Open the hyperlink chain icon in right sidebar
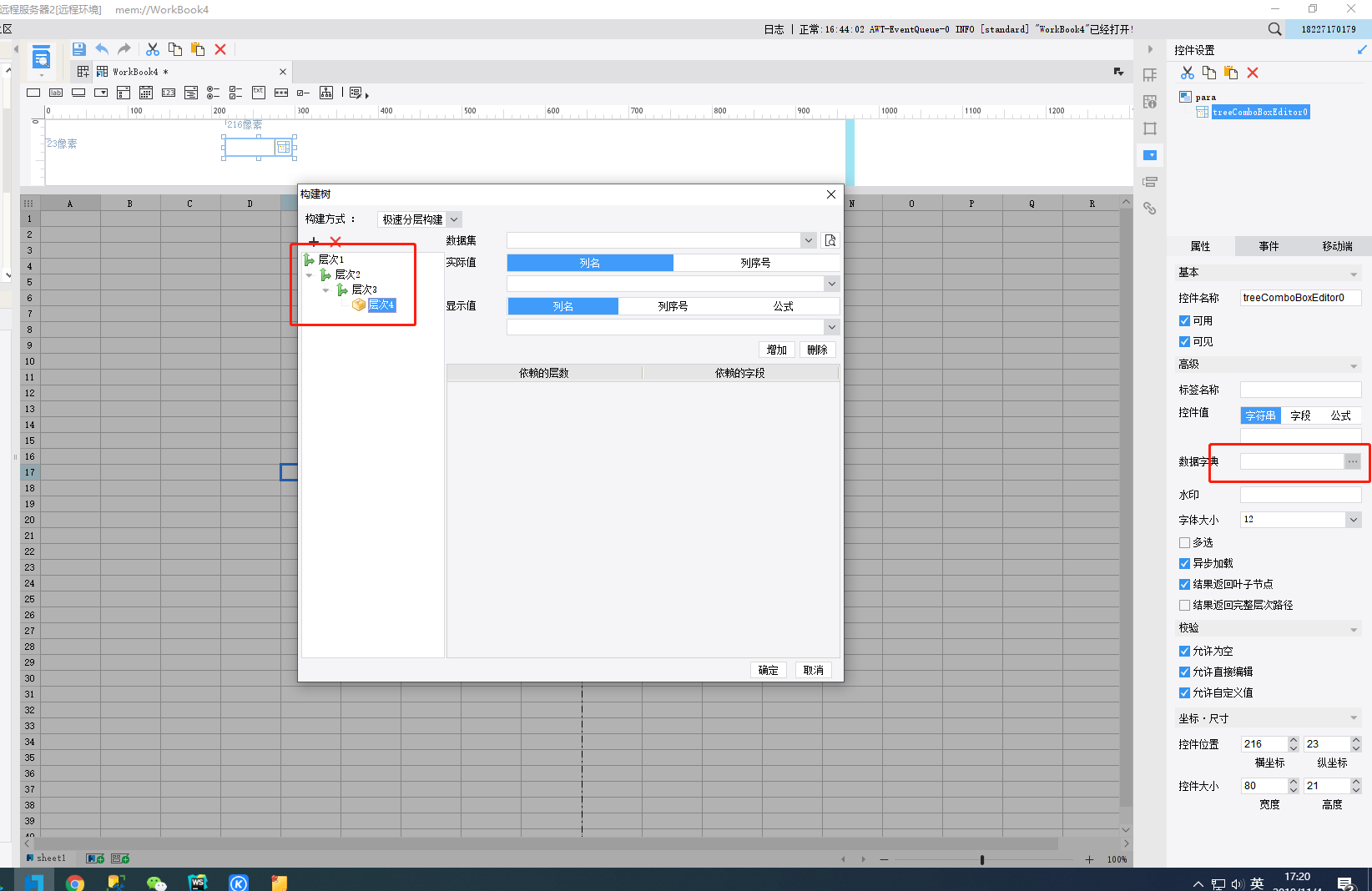Screen dimensions: 1372x891 tap(1150, 209)
